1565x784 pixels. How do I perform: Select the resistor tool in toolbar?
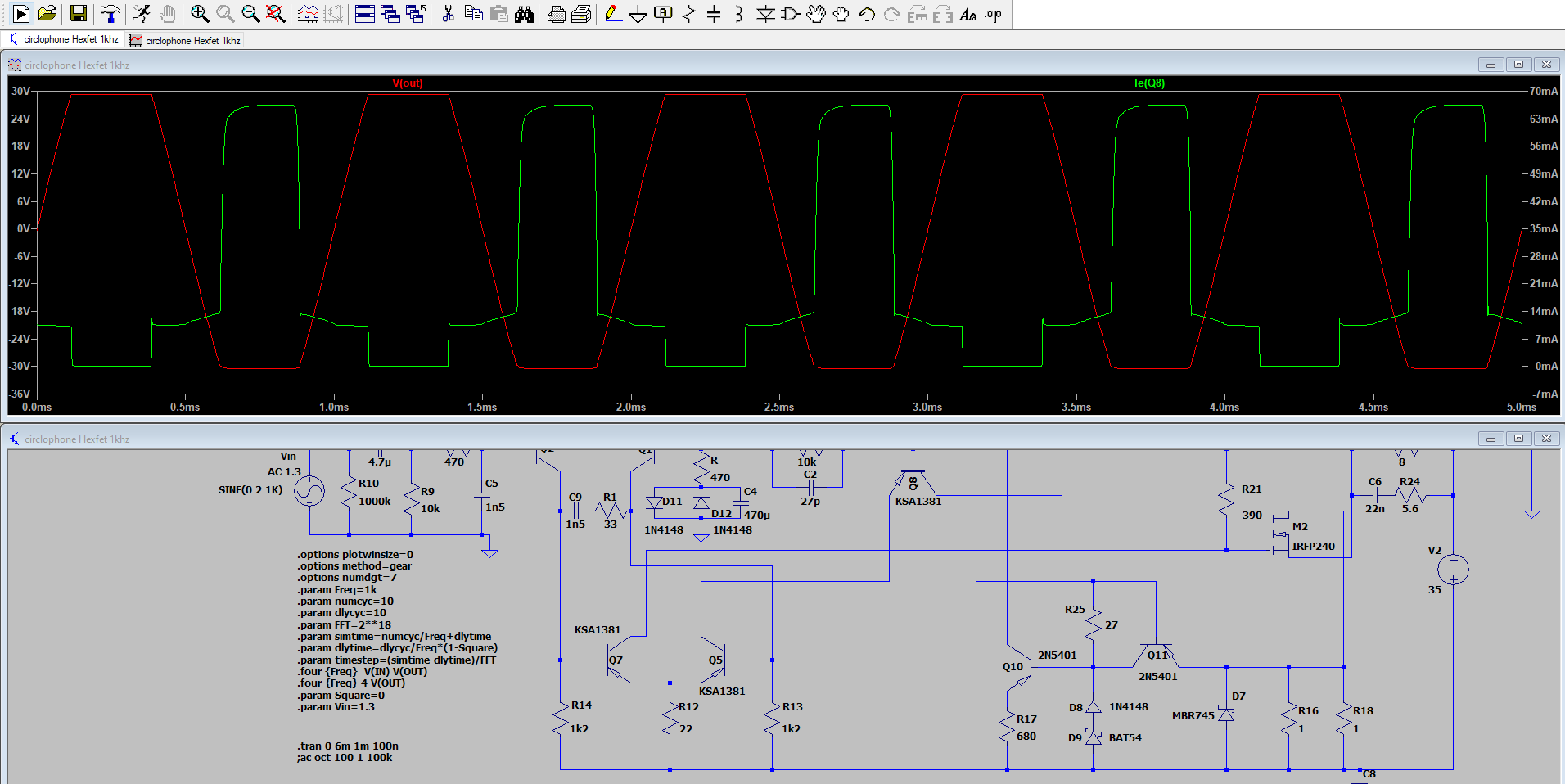tap(689, 14)
